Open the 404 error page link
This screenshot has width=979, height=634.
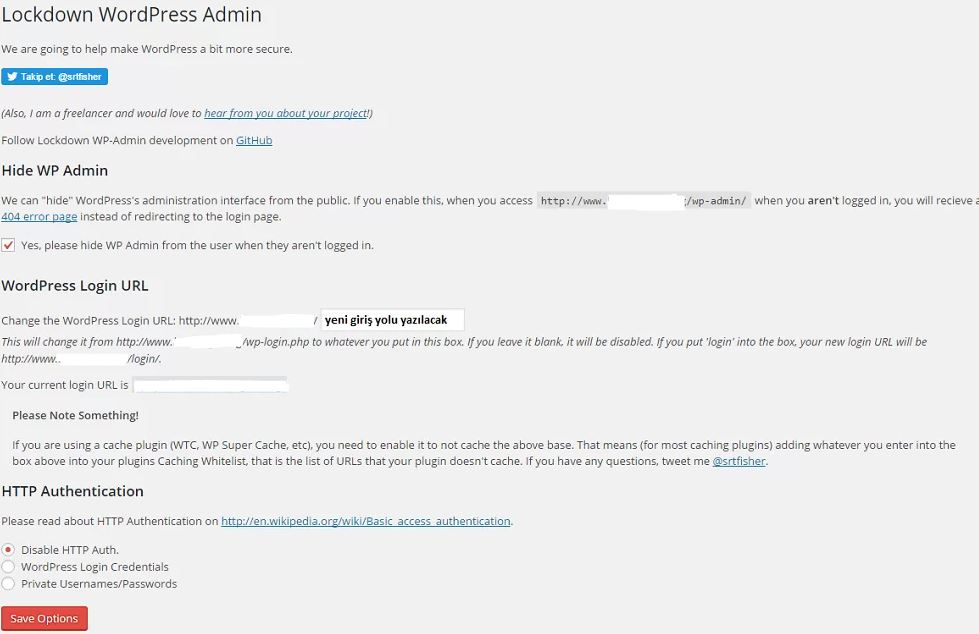[39, 217]
